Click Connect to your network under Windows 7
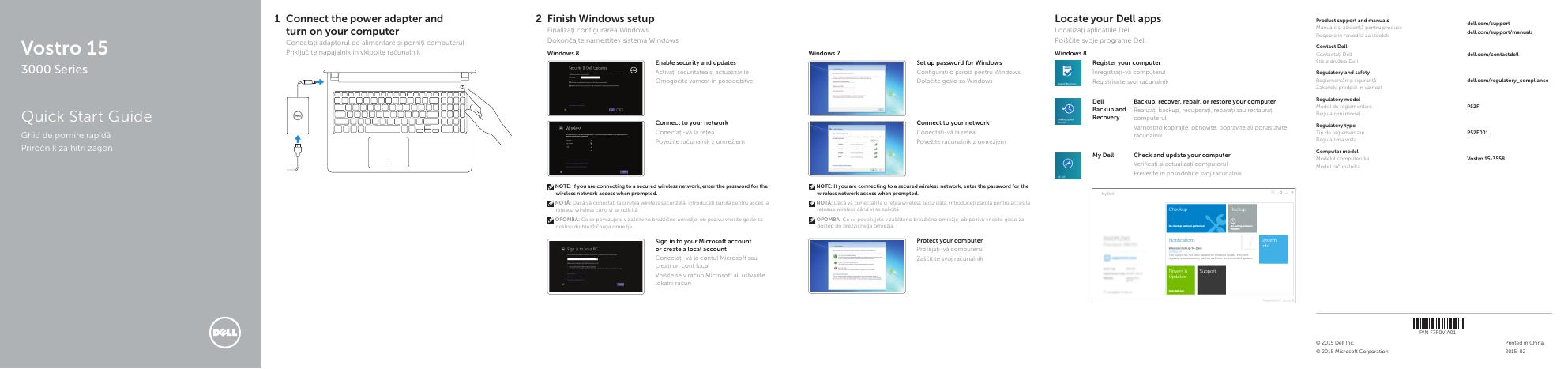1568x369 pixels. [953, 123]
